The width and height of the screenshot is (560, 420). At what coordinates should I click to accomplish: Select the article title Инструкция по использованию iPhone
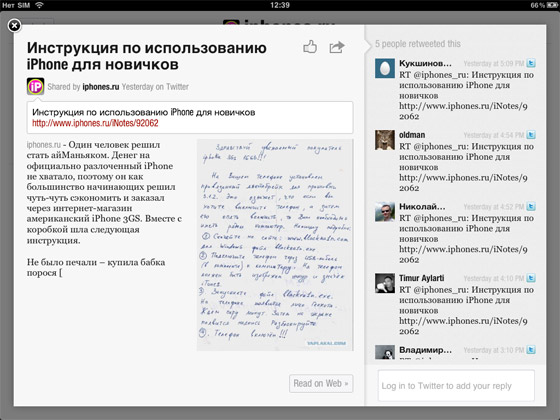pyautogui.click(x=146, y=56)
